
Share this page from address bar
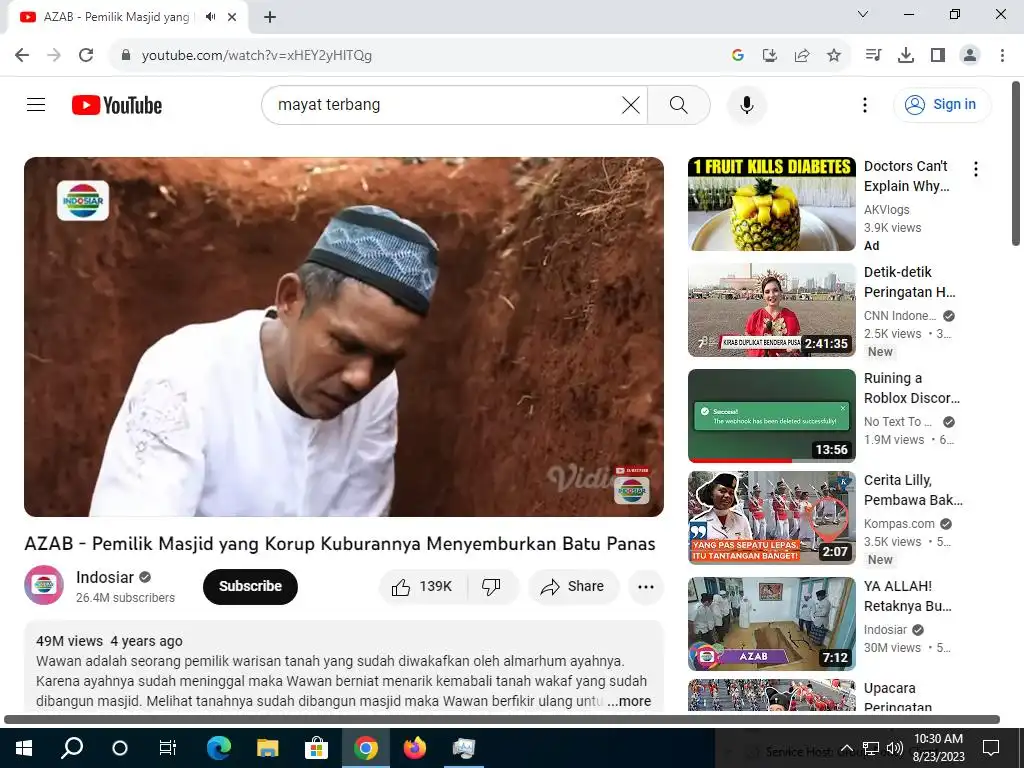802,55
